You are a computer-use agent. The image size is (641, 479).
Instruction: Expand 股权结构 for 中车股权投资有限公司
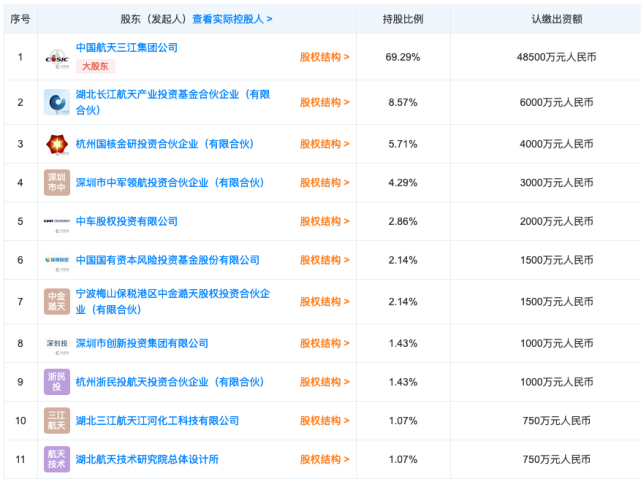click(325, 221)
